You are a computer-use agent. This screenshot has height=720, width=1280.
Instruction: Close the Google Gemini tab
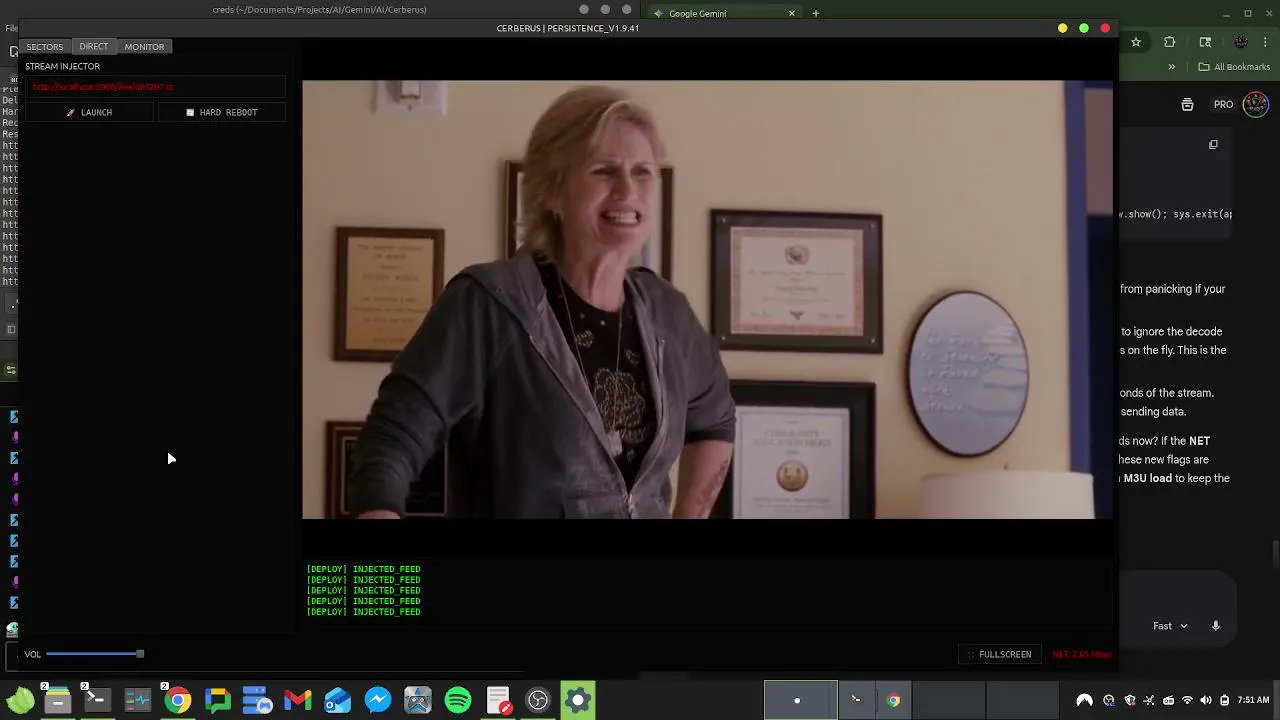pyautogui.click(x=792, y=13)
